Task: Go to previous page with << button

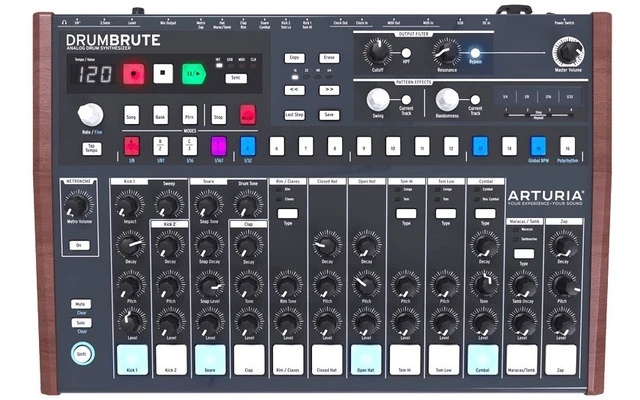Action: click(294, 90)
